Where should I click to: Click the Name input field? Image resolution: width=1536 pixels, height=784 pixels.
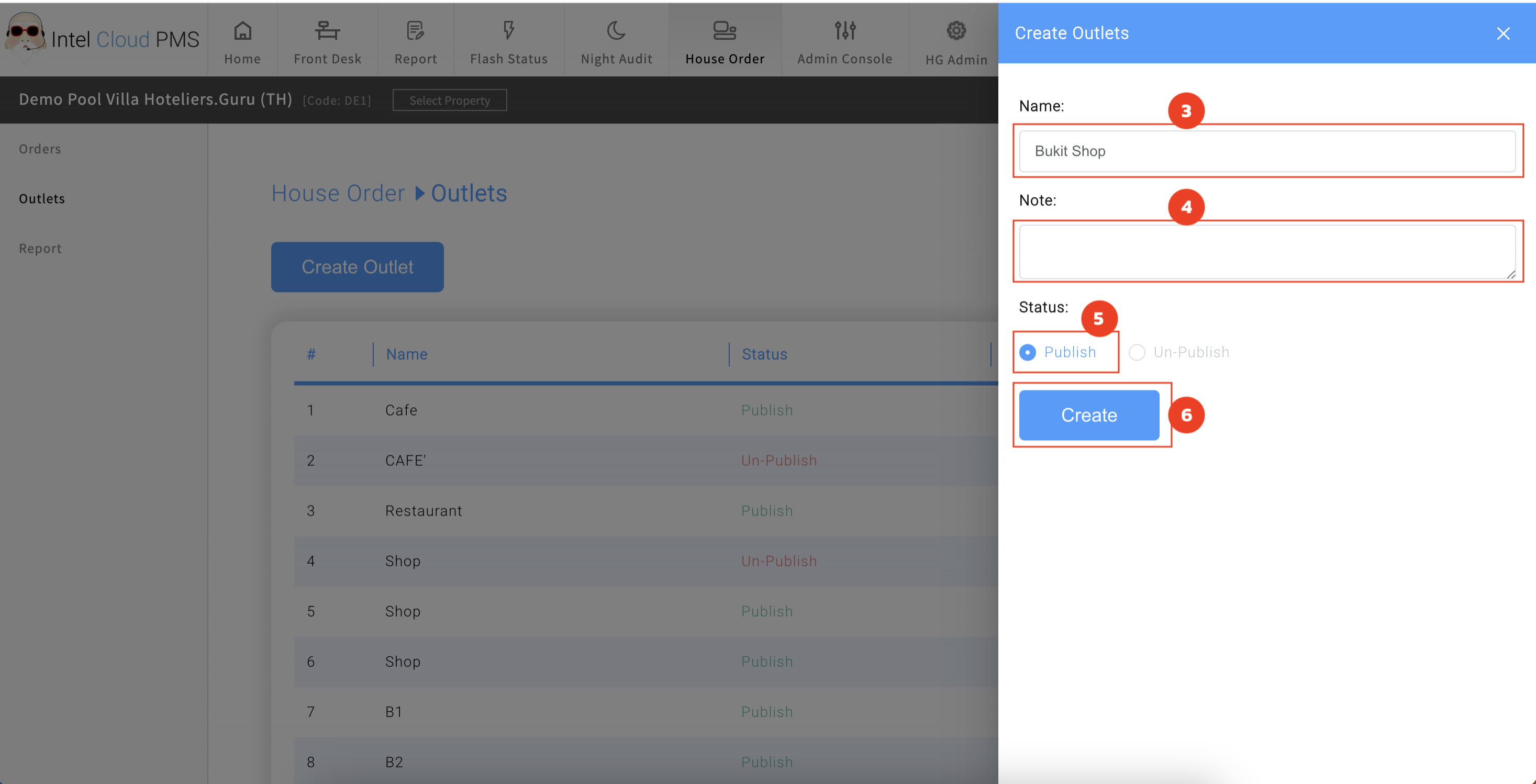[1267, 151]
